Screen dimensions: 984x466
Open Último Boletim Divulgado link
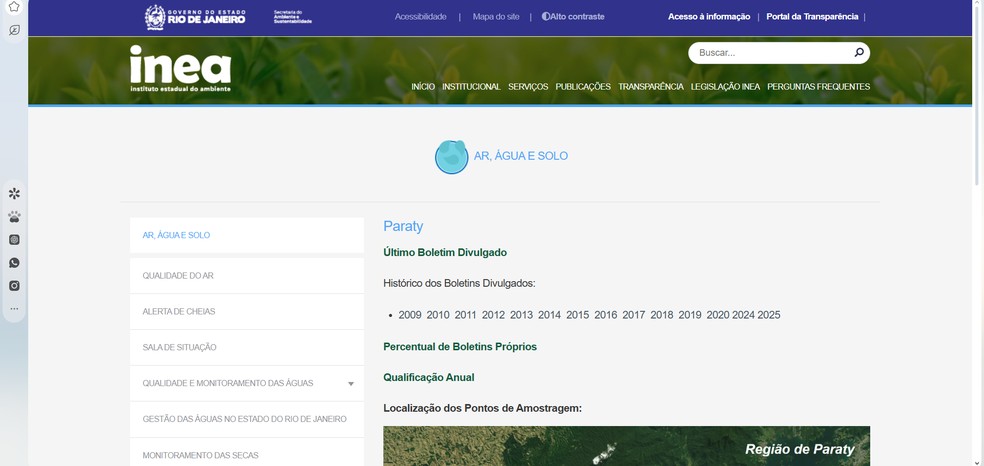point(445,253)
